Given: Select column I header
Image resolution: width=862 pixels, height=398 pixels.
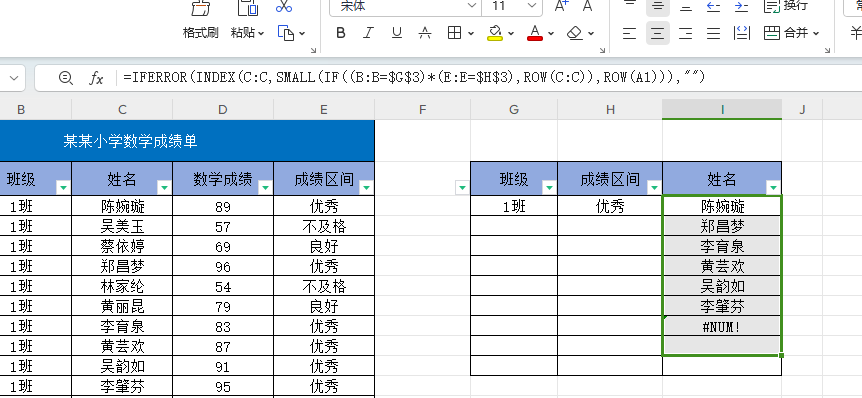Looking at the screenshot, I should [x=722, y=109].
